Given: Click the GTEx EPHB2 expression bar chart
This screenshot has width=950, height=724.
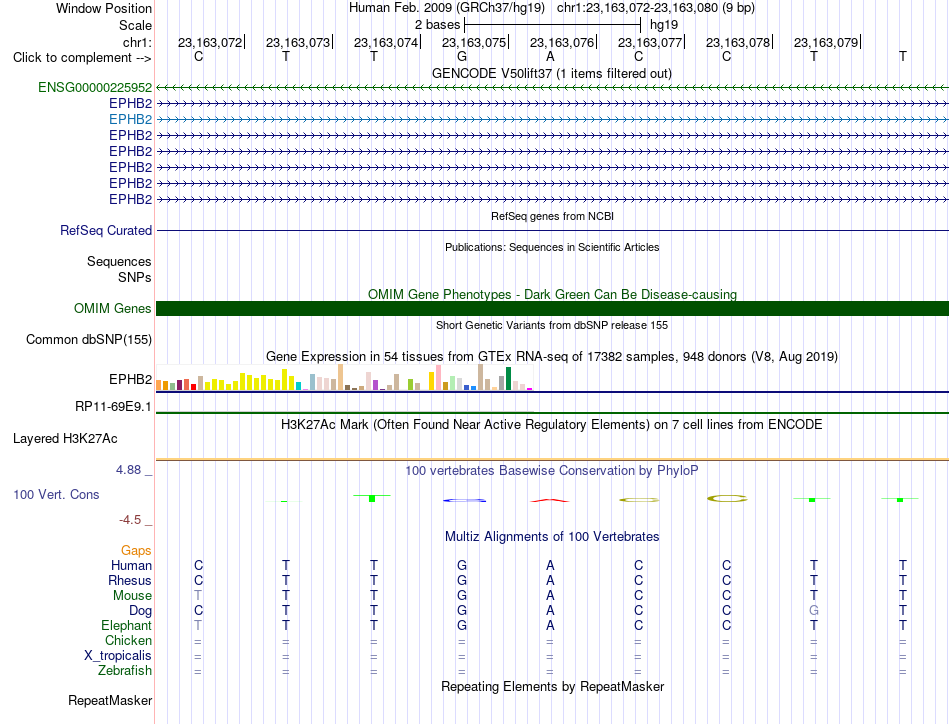Looking at the screenshot, I should [x=344, y=377].
